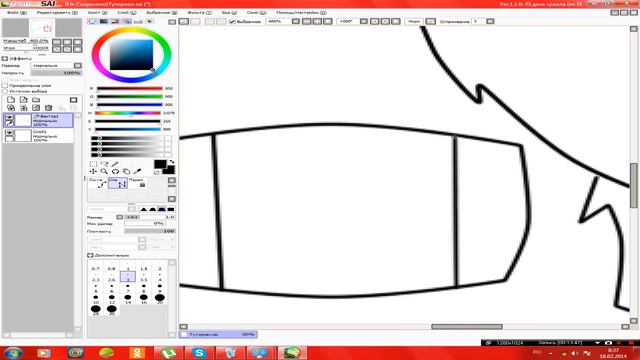Select the rotate canvas tool

pos(116,172)
